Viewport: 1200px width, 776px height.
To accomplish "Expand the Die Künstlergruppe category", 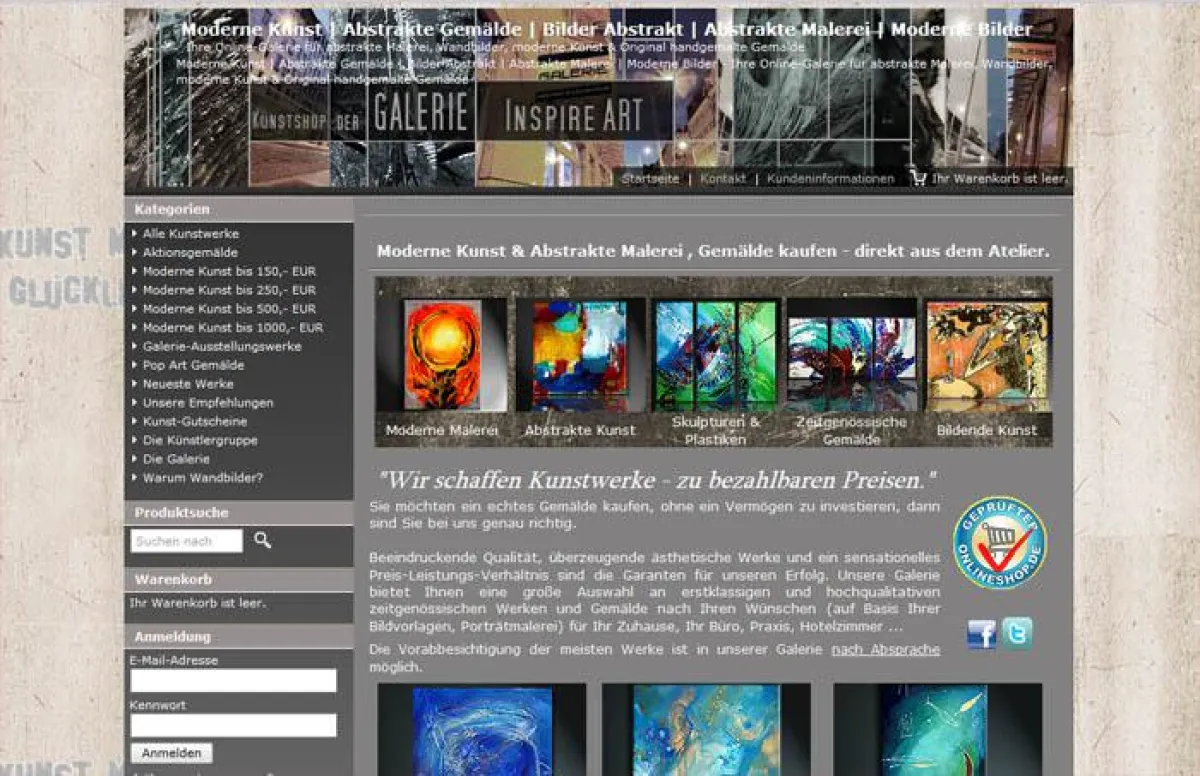I will 198,440.
